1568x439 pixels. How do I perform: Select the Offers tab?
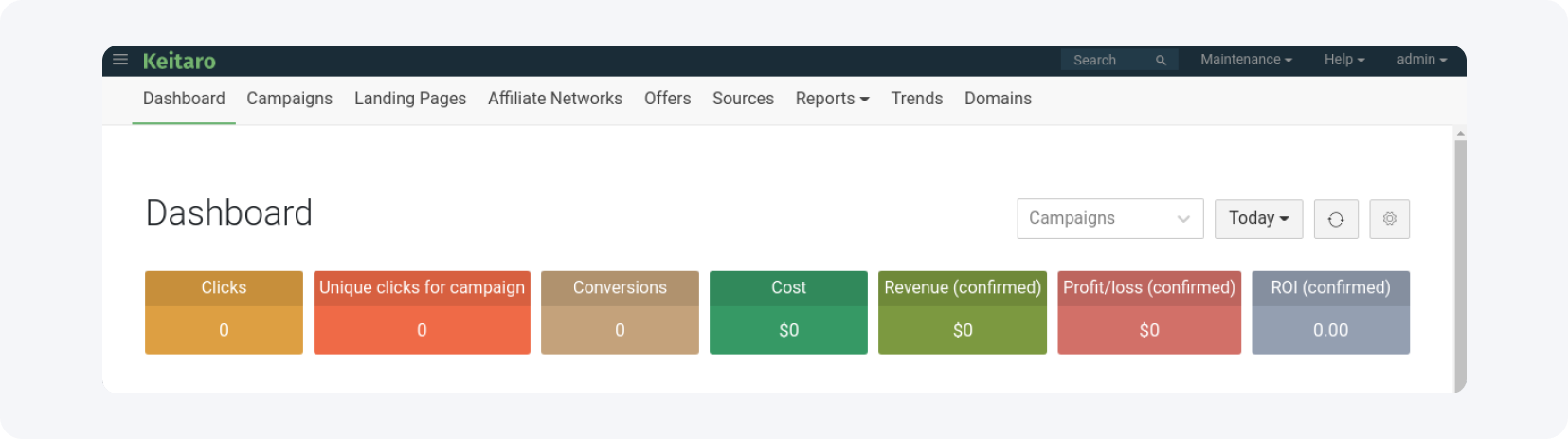667,99
